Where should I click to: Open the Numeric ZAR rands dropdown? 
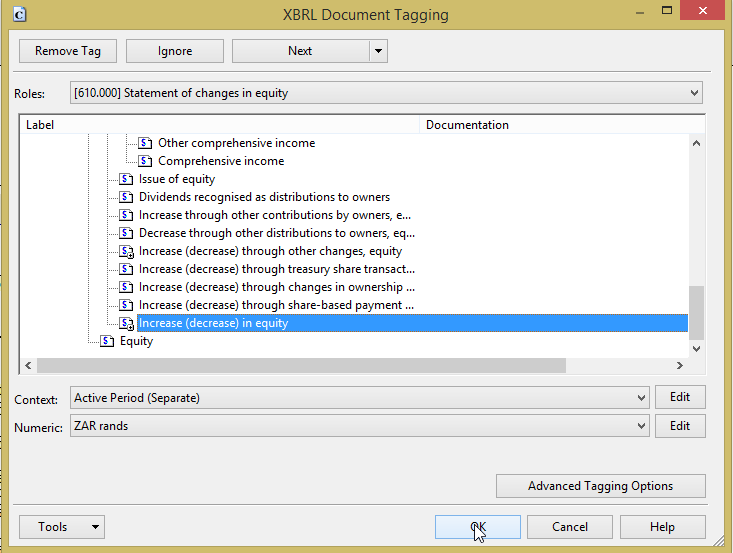641,426
